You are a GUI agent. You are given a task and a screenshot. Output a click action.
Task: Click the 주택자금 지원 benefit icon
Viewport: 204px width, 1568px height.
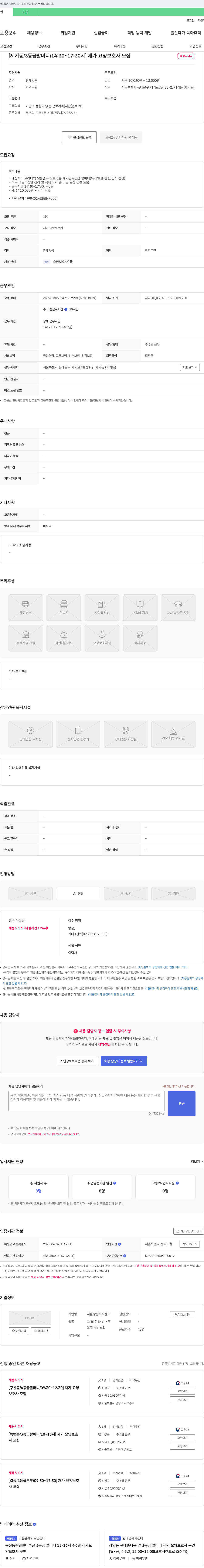pyautogui.click(x=25, y=638)
